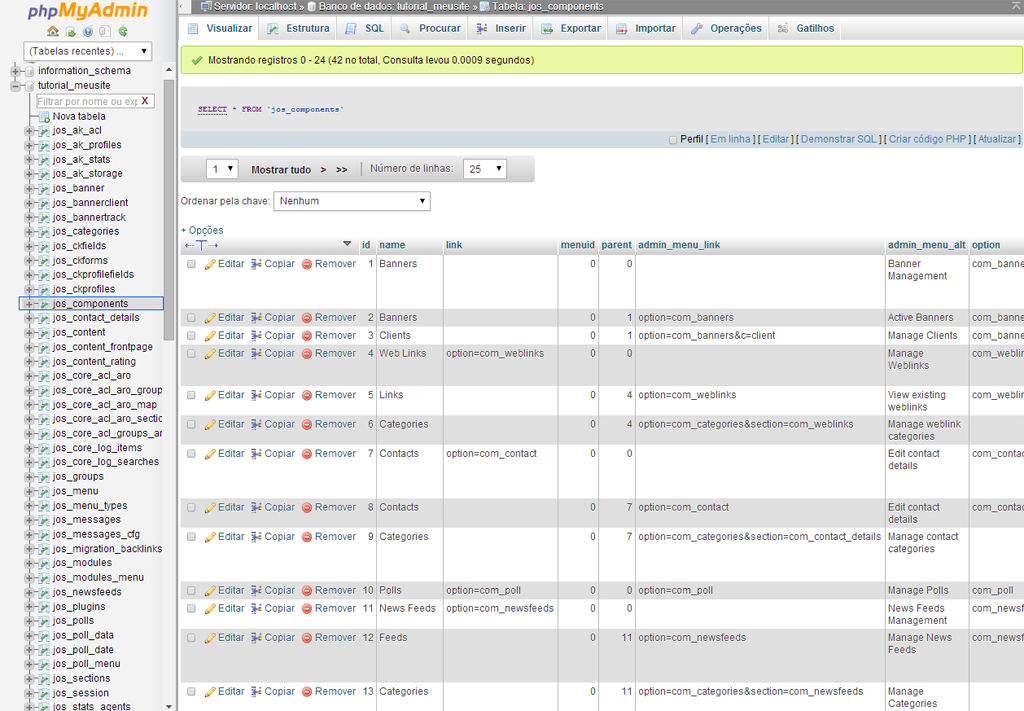Go to last page with >> button
The width and height of the screenshot is (1024, 711).
point(342,170)
